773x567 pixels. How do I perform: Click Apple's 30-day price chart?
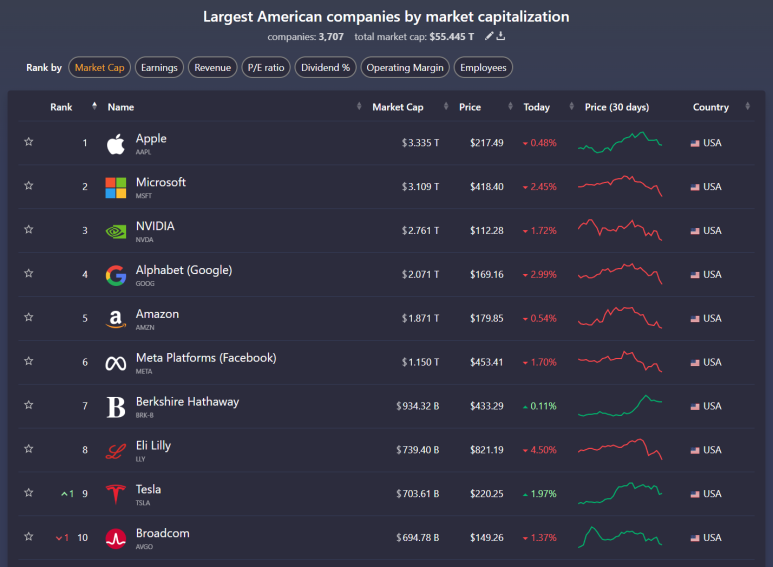point(620,142)
